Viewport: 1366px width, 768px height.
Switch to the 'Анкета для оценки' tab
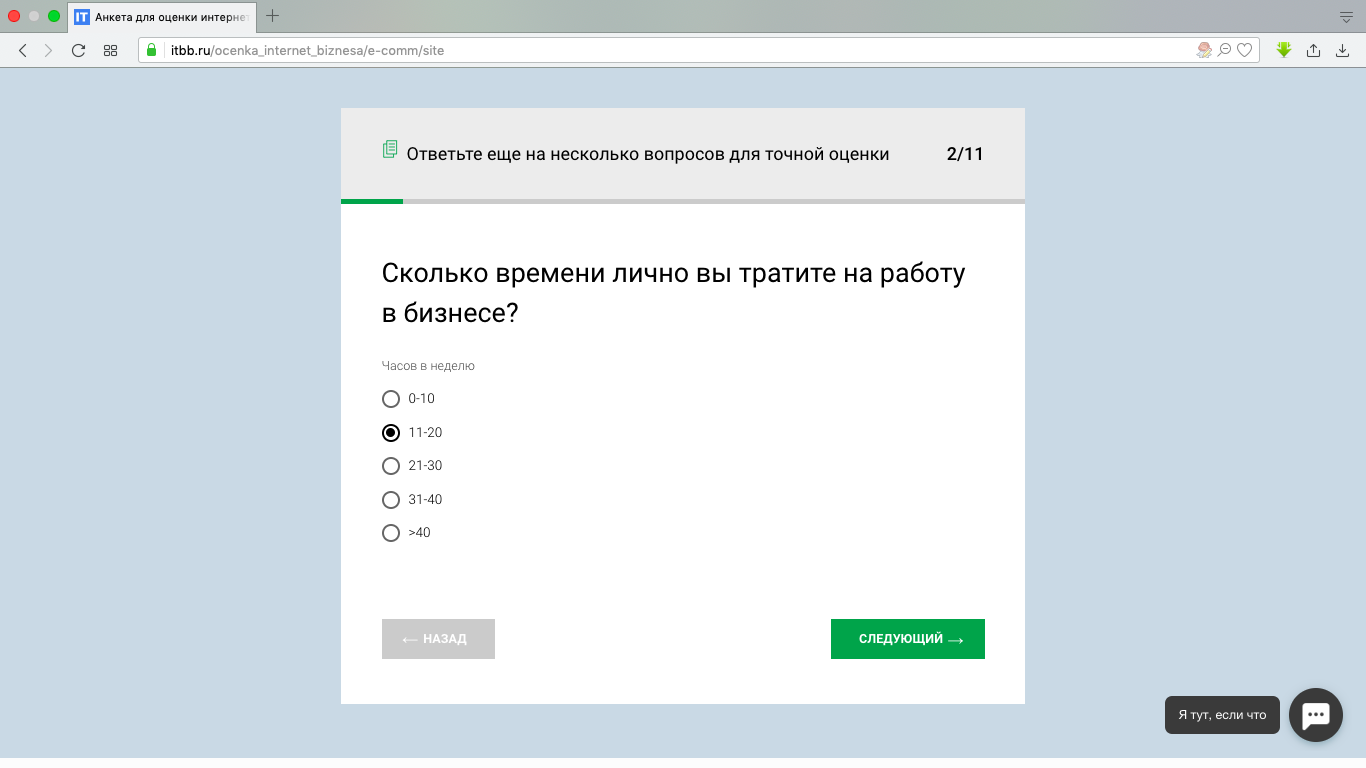pos(163,16)
